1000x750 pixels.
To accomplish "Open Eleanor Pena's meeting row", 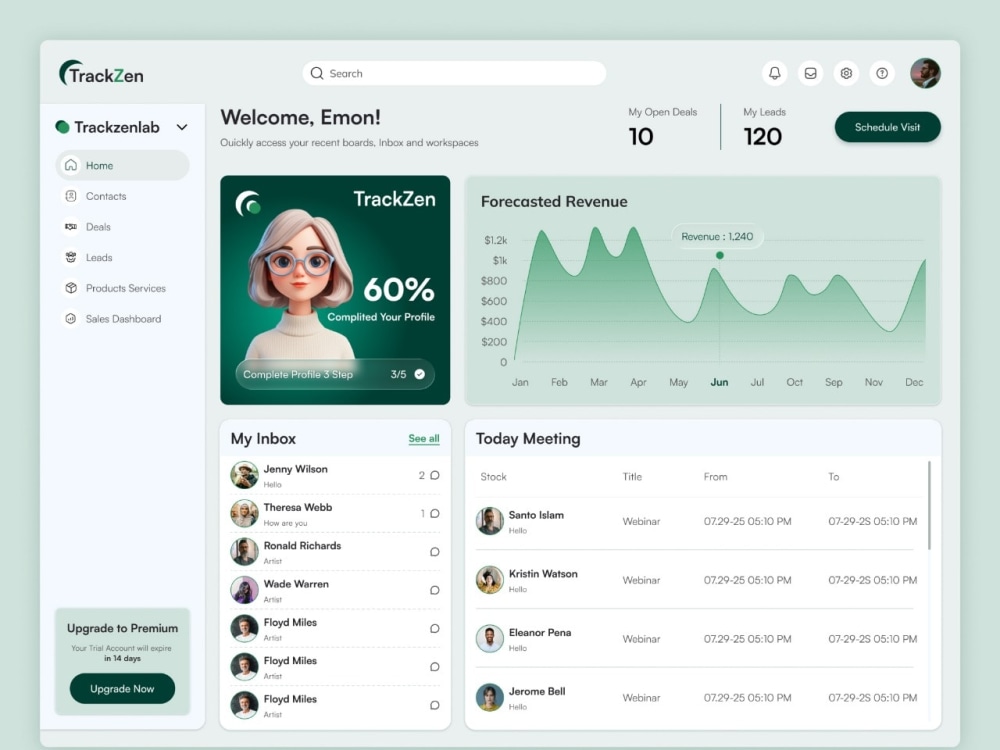I will tap(698, 639).
